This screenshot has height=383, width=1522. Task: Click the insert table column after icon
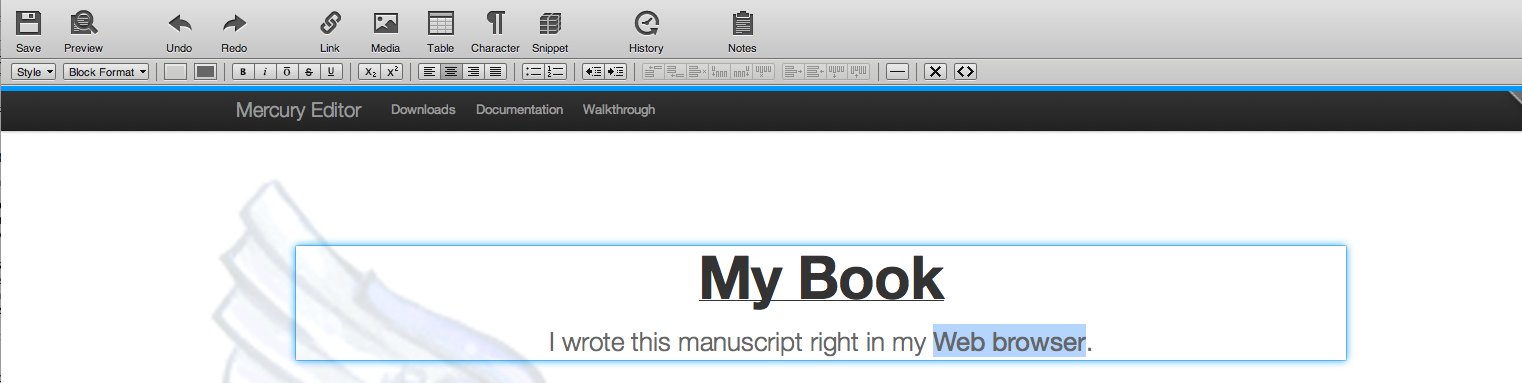point(741,72)
